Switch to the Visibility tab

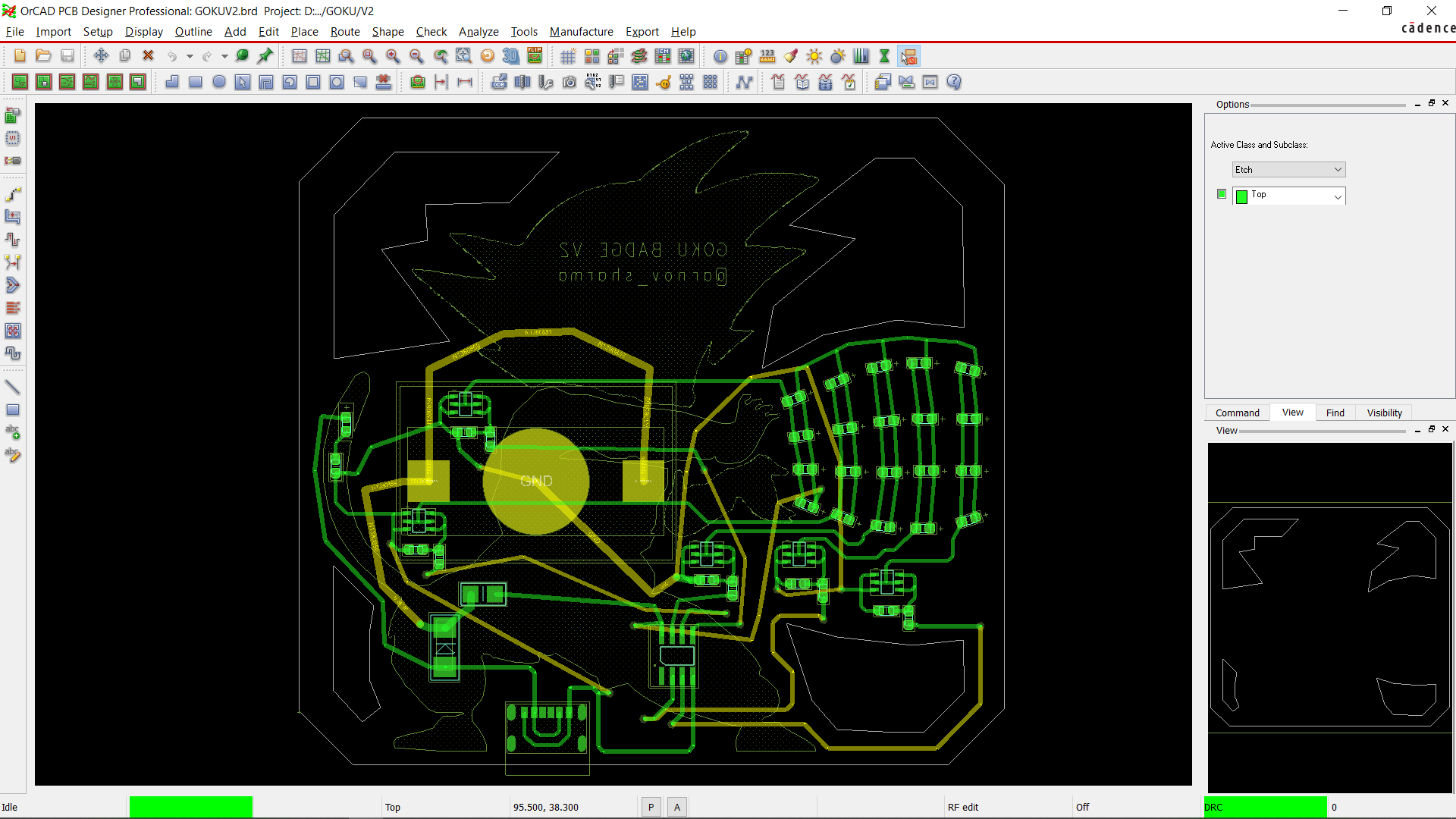coord(1384,413)
